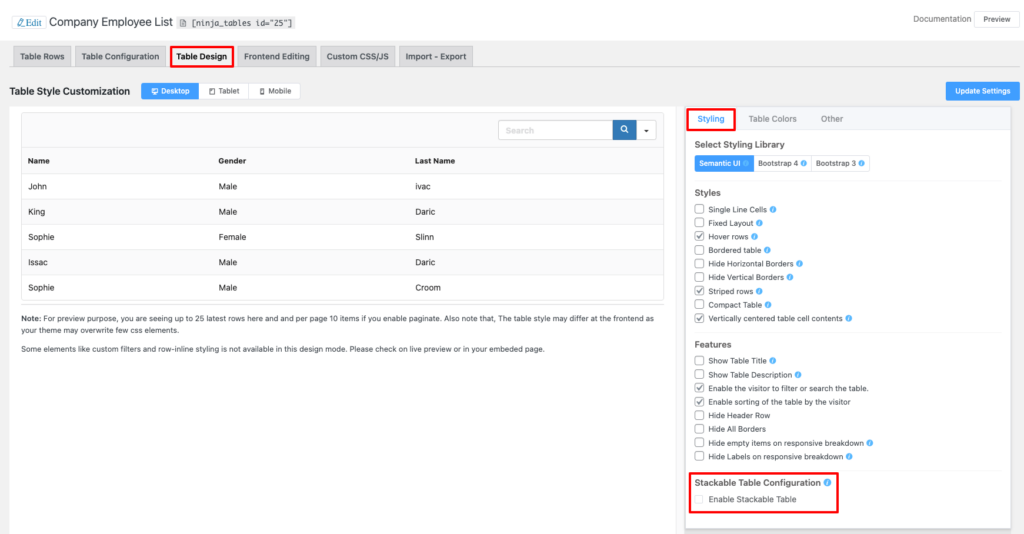Check Hide Labels on responsive breakdown
Screen dimensions: 1024x534
coord(699,456)
